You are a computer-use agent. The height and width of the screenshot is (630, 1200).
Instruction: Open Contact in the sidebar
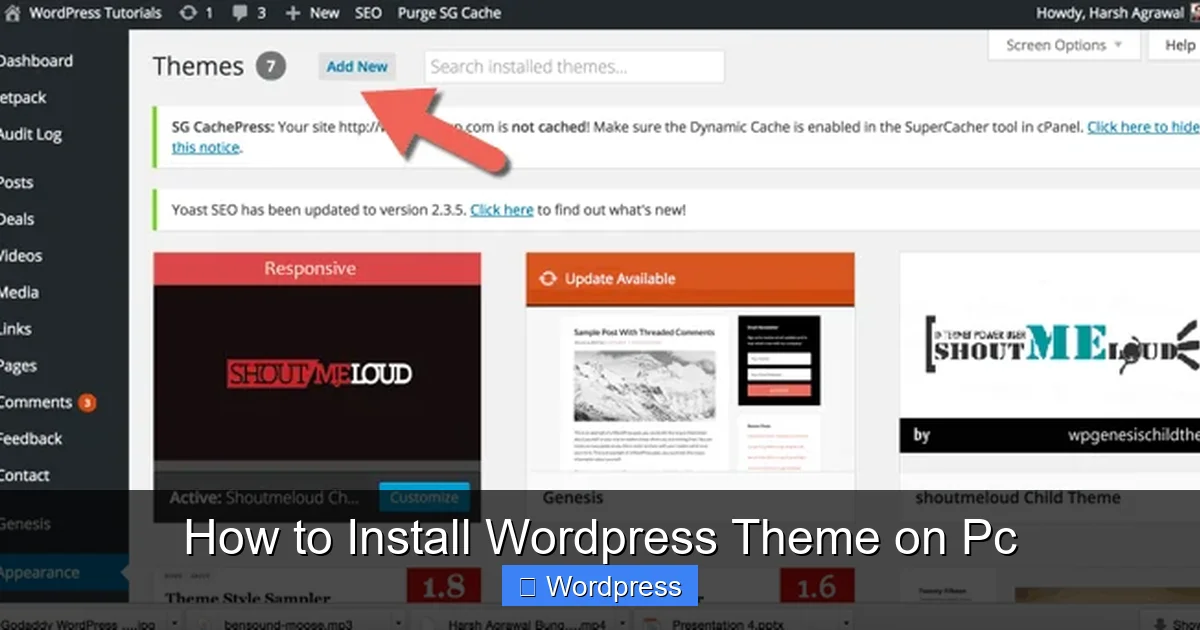(x=25, y=476)
